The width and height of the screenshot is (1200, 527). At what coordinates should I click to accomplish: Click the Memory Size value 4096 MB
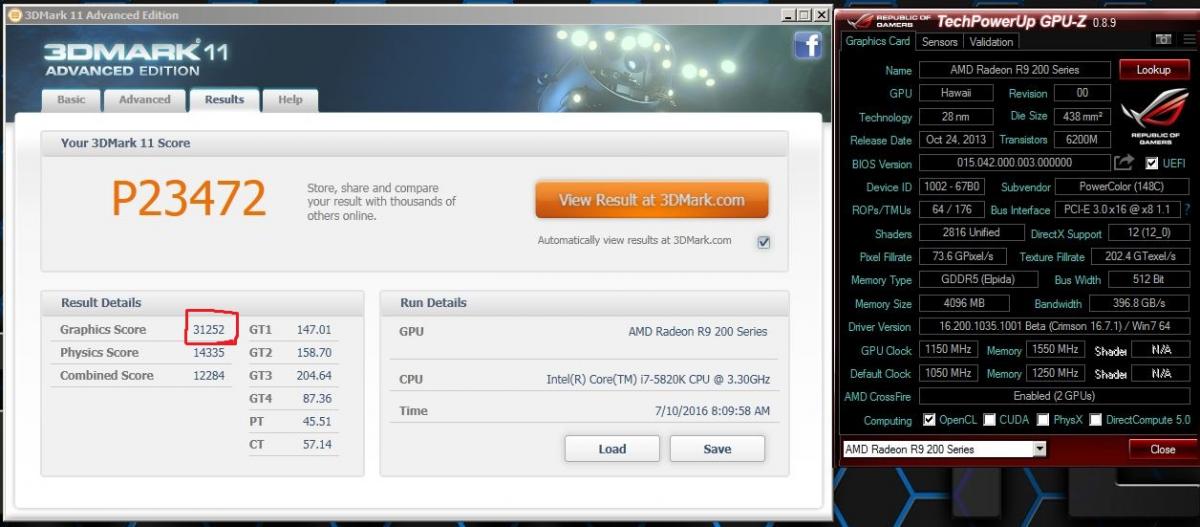[x=963, y=303]
